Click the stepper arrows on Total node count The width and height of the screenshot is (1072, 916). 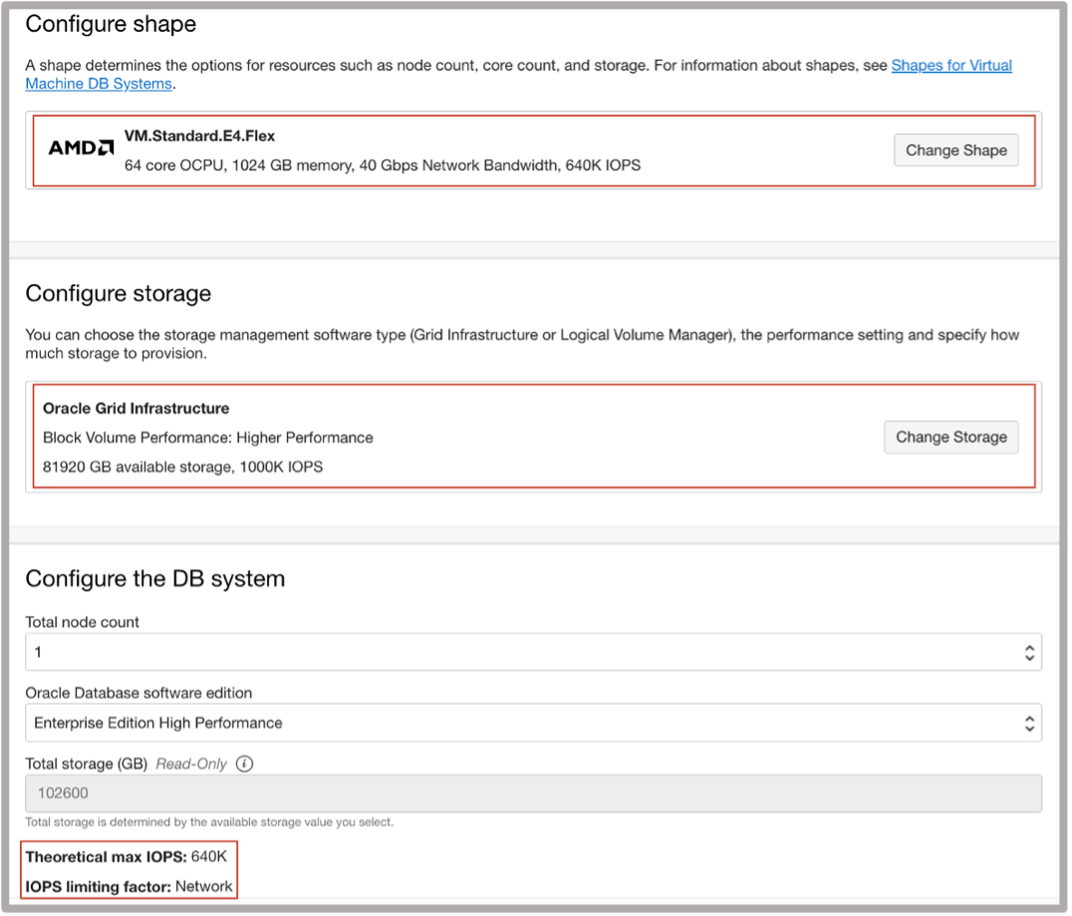pyautogui.click(x=1028, y=651)
